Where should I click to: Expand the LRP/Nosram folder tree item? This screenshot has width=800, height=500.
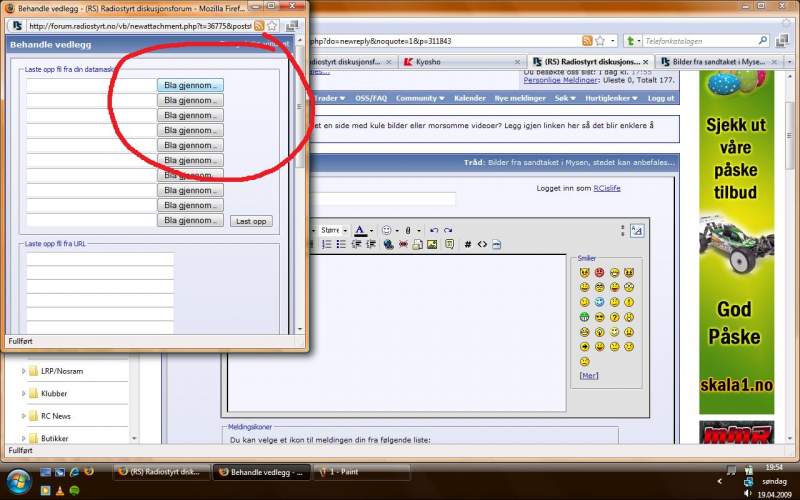point(24,371)
